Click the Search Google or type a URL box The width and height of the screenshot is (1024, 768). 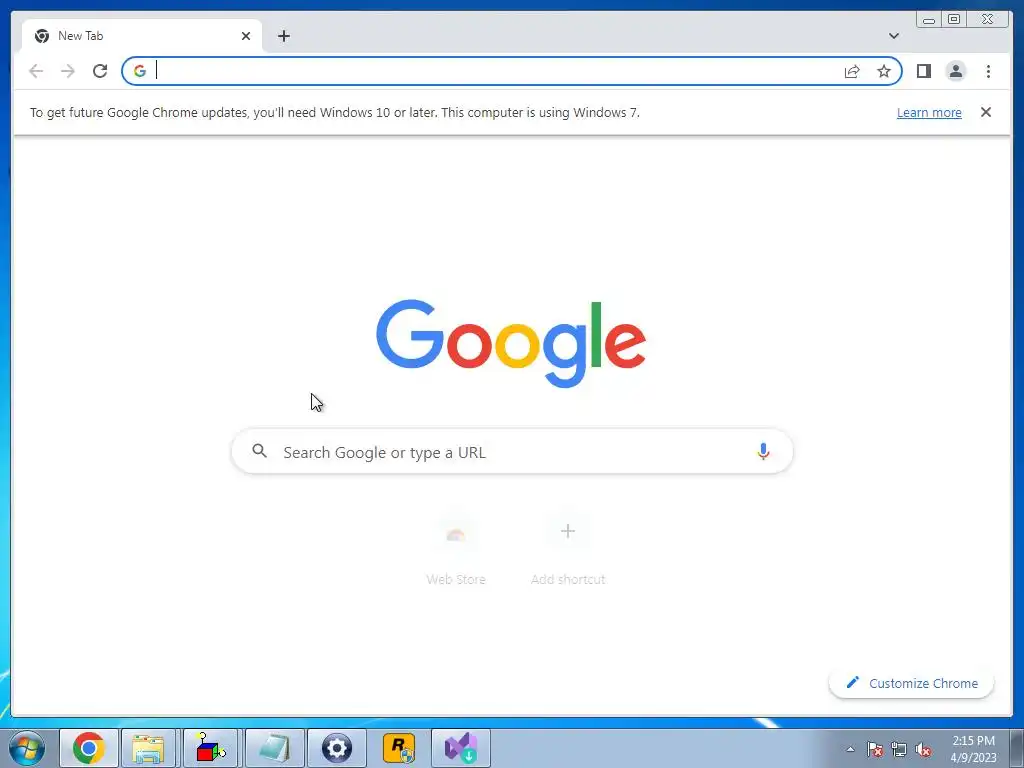[512, 451]
